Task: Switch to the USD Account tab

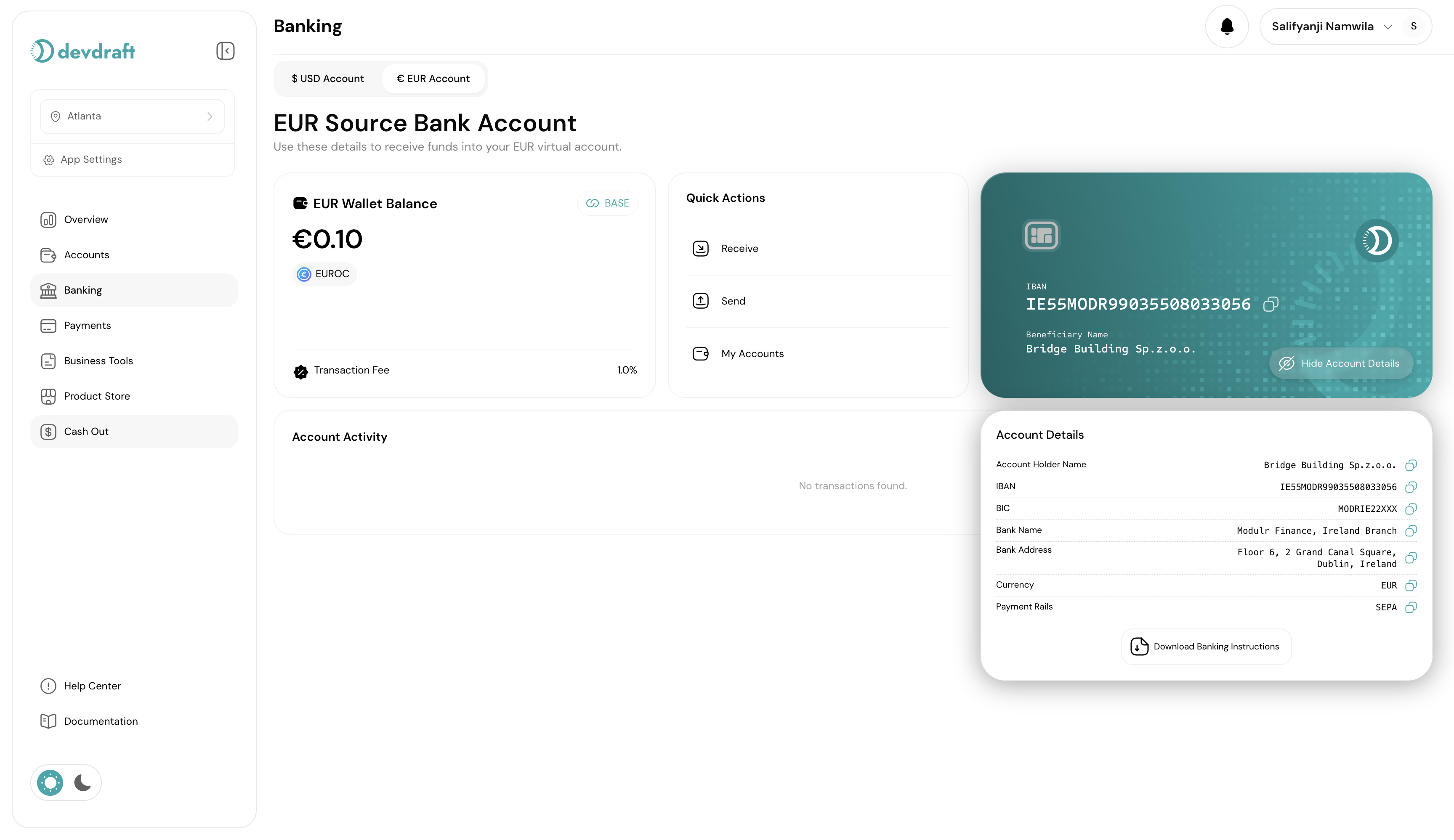Action: pos(327,78)
